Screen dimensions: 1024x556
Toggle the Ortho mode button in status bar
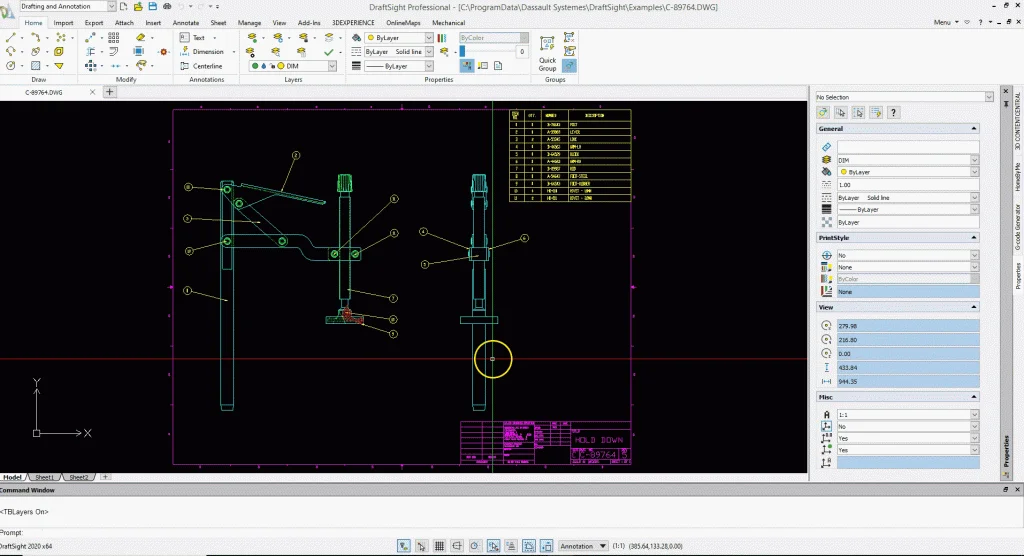click(456, 546)
